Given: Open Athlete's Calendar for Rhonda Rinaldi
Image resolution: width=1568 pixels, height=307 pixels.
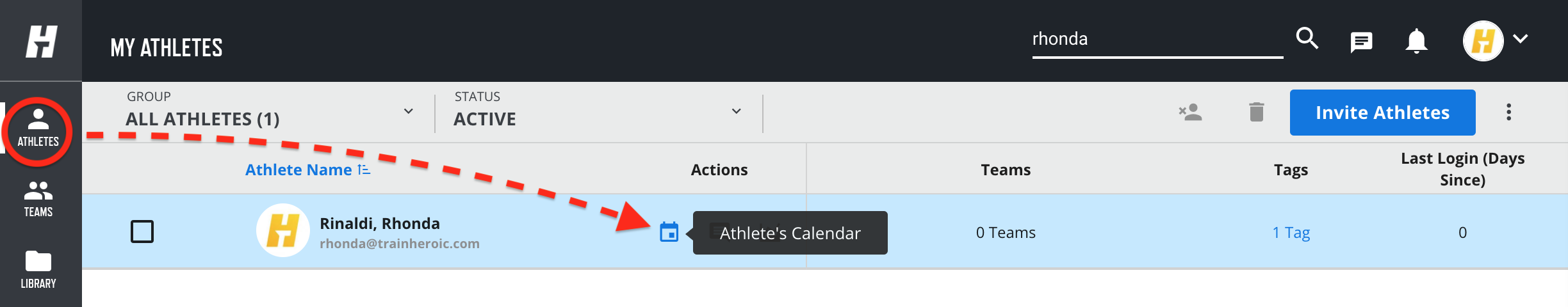Looking at the screenshot, I should coord(669,232).
